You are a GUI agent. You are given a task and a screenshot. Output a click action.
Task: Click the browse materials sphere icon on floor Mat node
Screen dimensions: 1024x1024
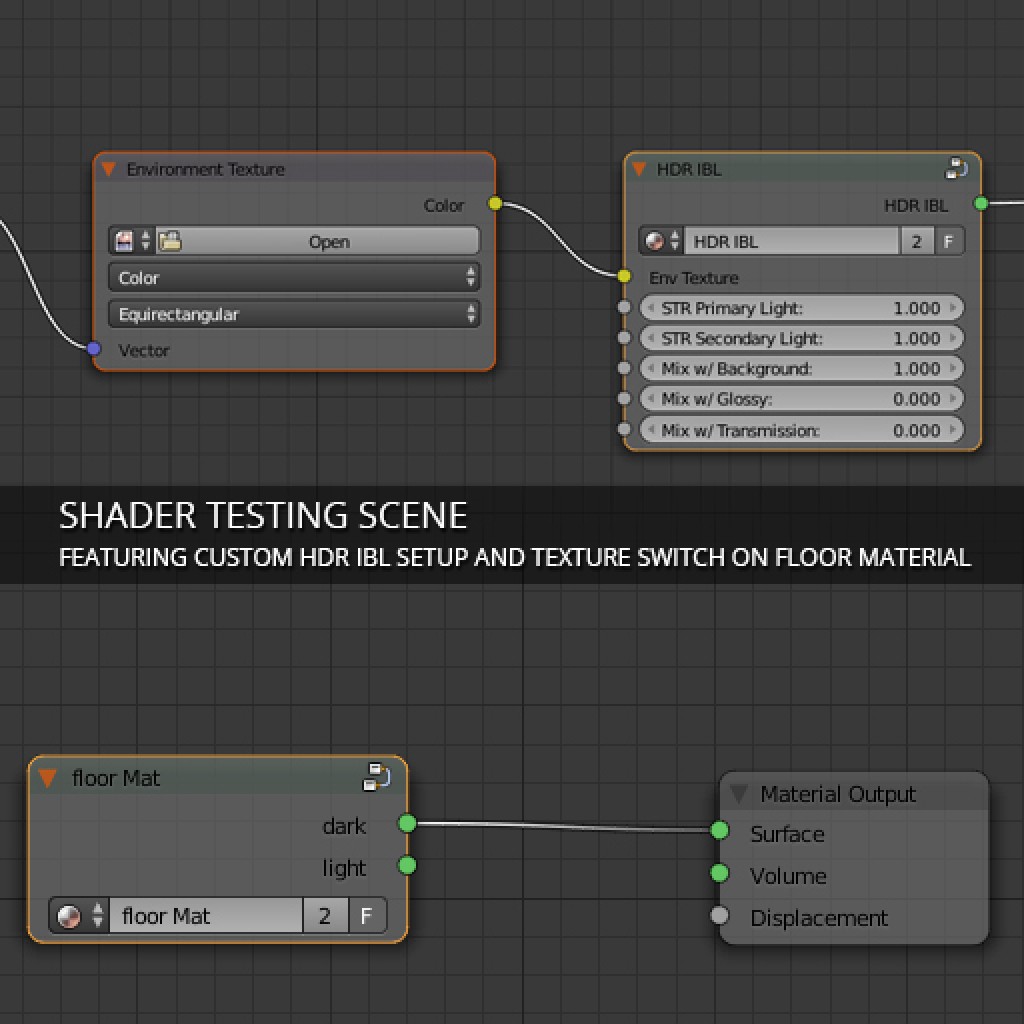click(x=70, y=915)
